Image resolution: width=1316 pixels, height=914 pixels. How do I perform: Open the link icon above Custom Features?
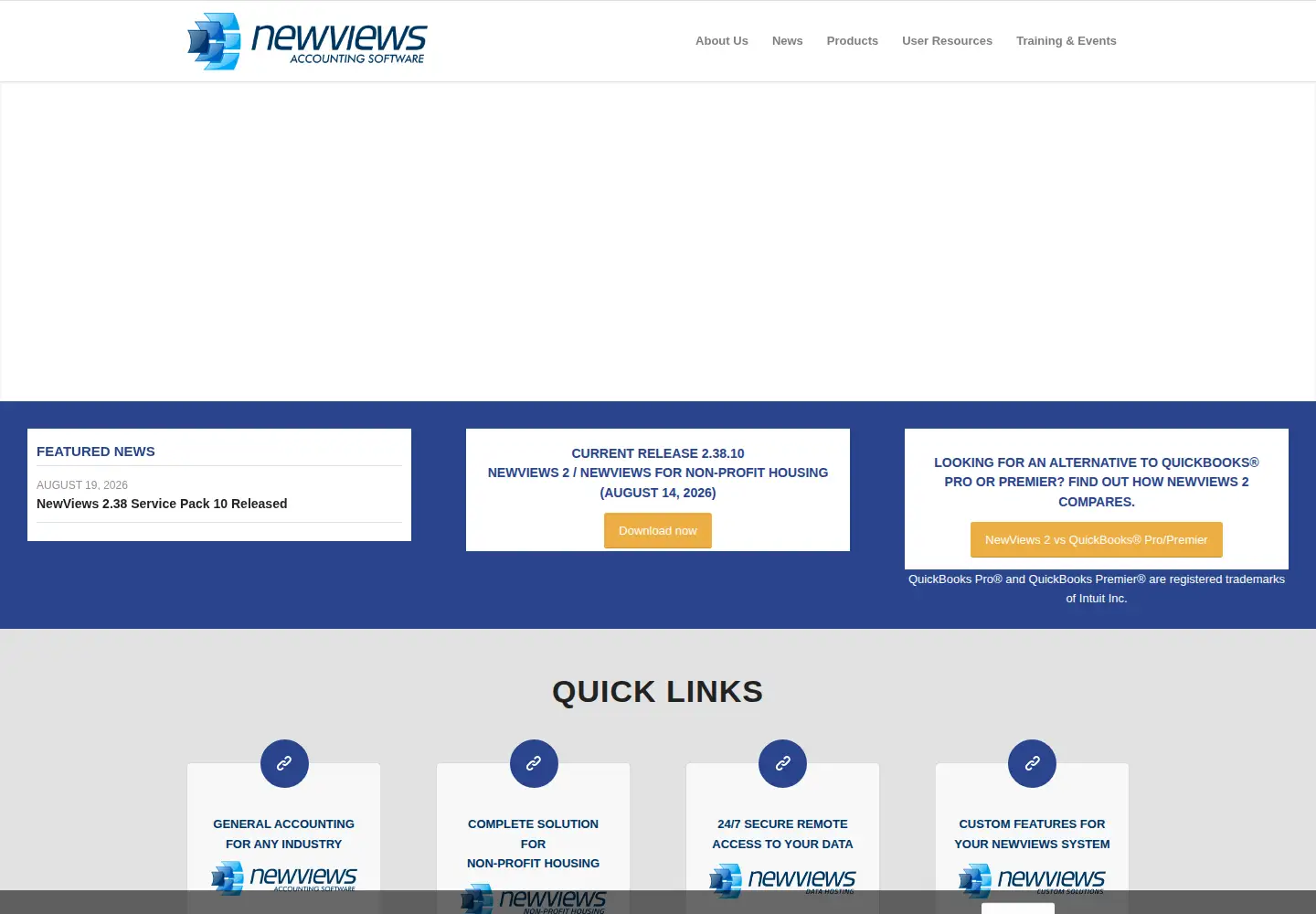click(x=1033, y=763)
